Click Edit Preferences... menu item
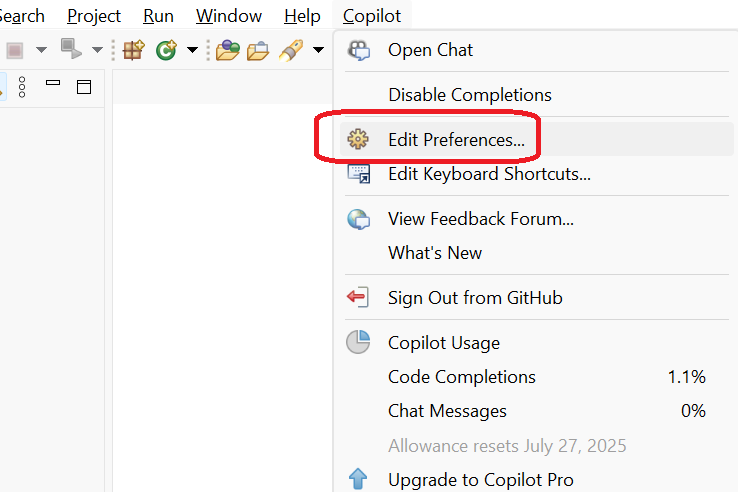This screenshot has width=738, height=492. tap(537, 139)
